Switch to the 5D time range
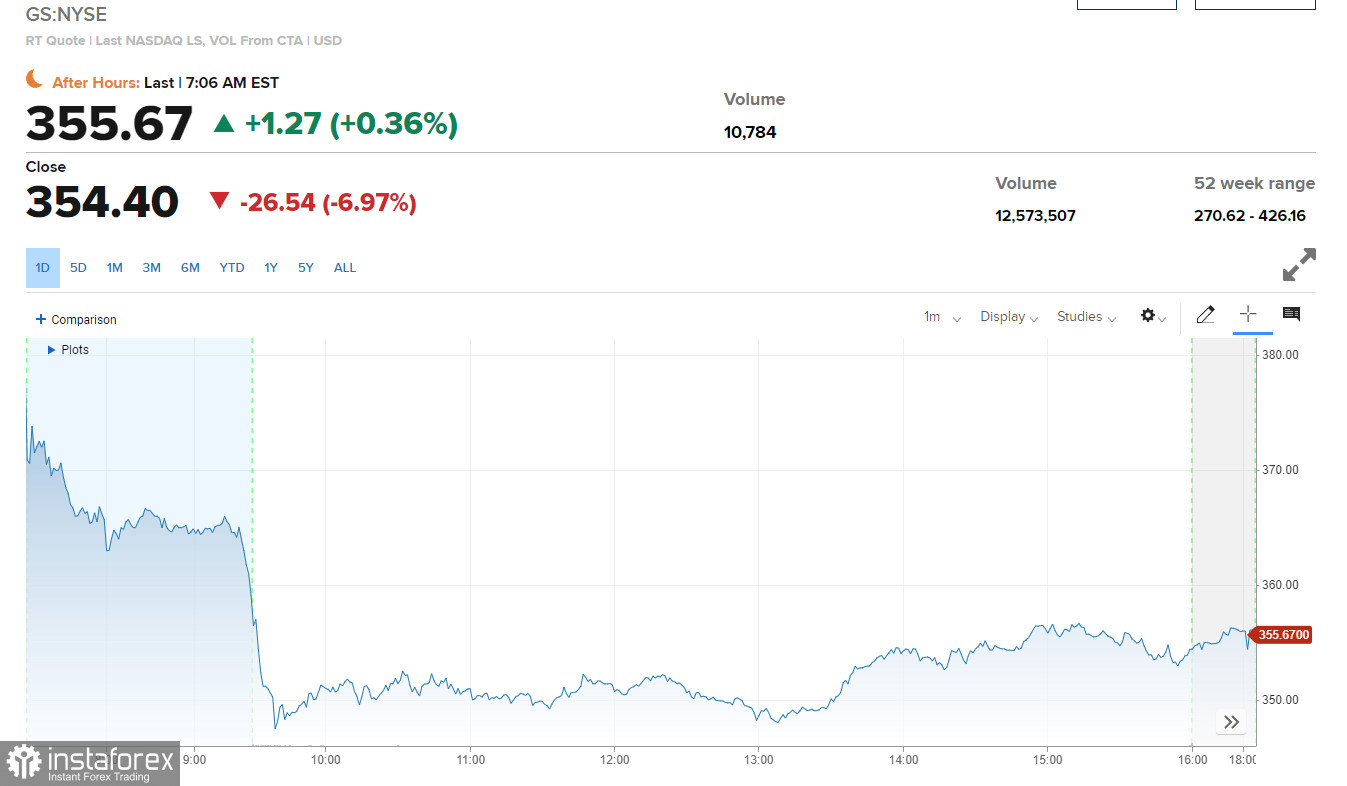This screenshot has width=1347, height=786. point(78,268)
